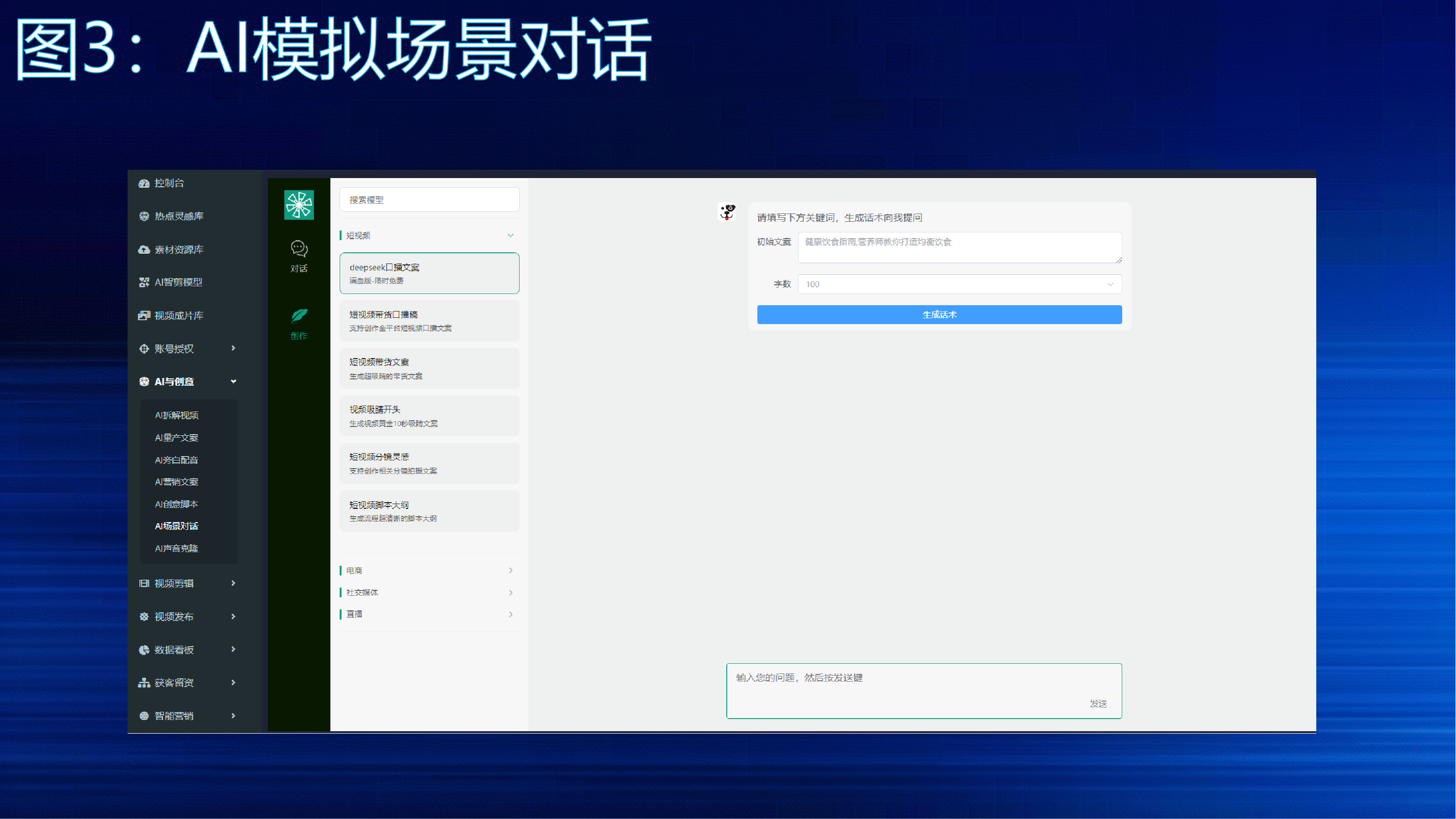Click the 控制台 dashboard icon
The height and width of the screenshot is (819, 1456).
tap(144, 183)
